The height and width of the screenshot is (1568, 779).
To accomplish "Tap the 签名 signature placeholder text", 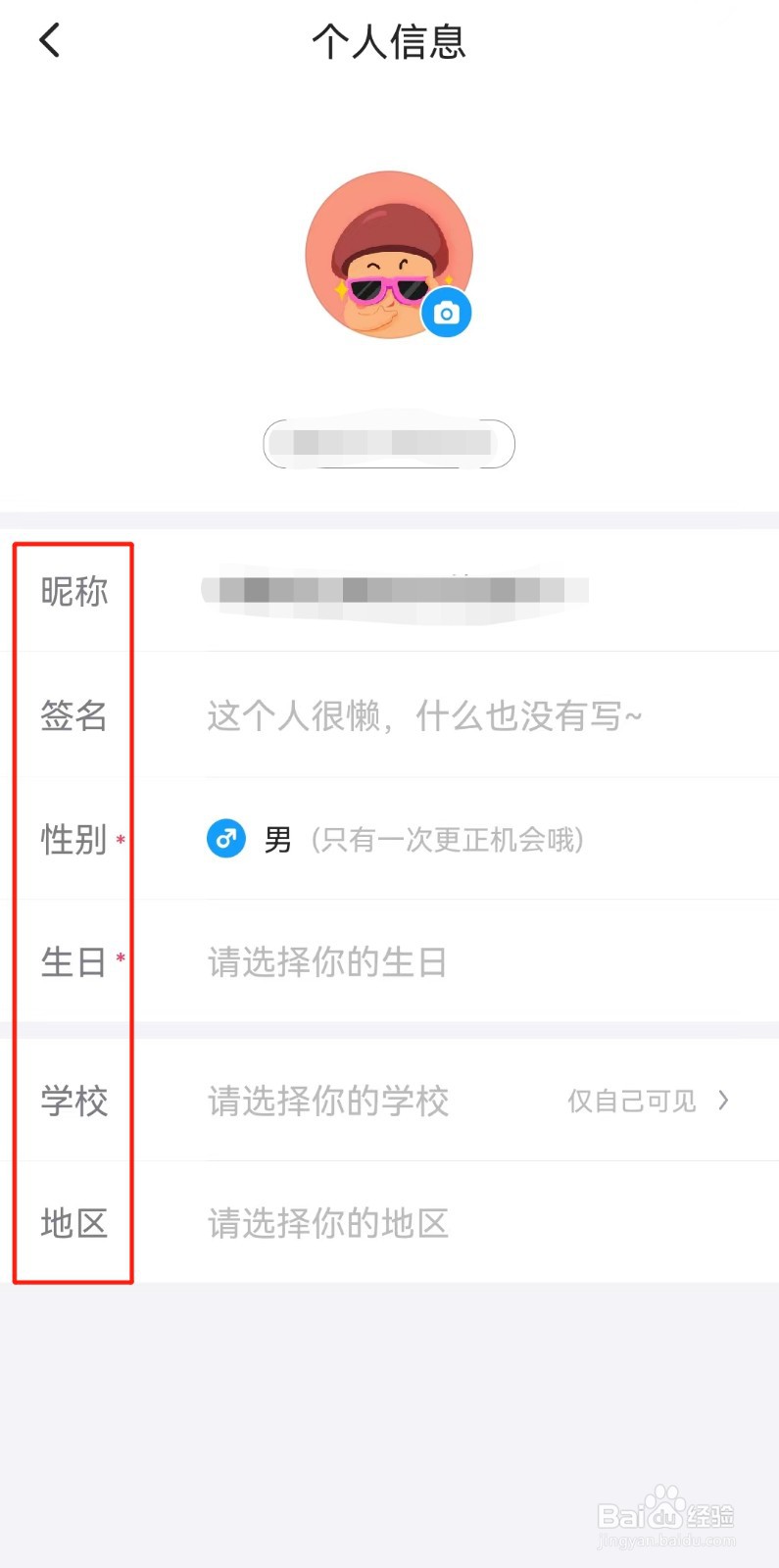I will [x=424, y=716].
